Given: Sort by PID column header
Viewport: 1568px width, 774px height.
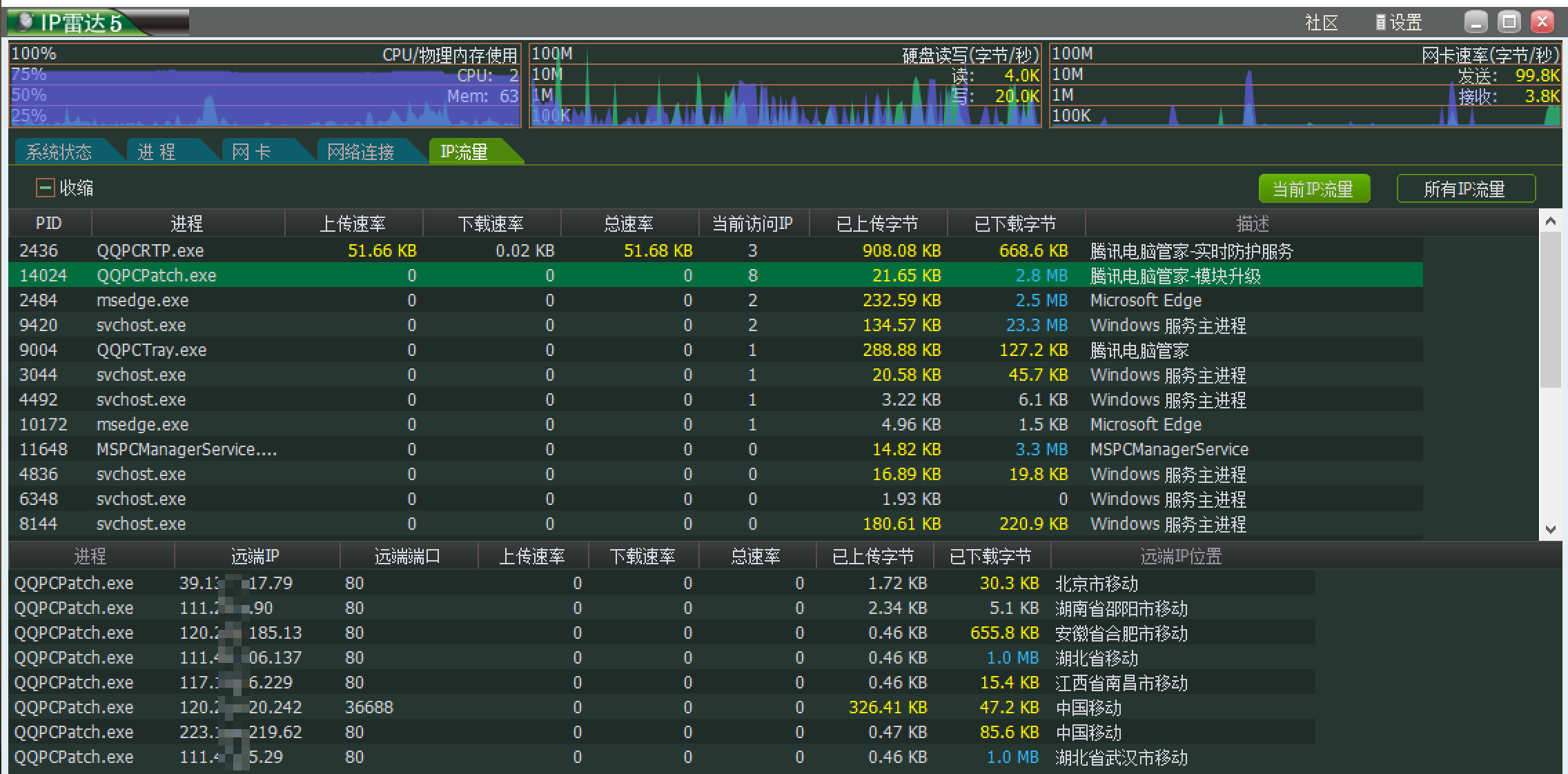Looking at the screenshot, I should point(49,224).
